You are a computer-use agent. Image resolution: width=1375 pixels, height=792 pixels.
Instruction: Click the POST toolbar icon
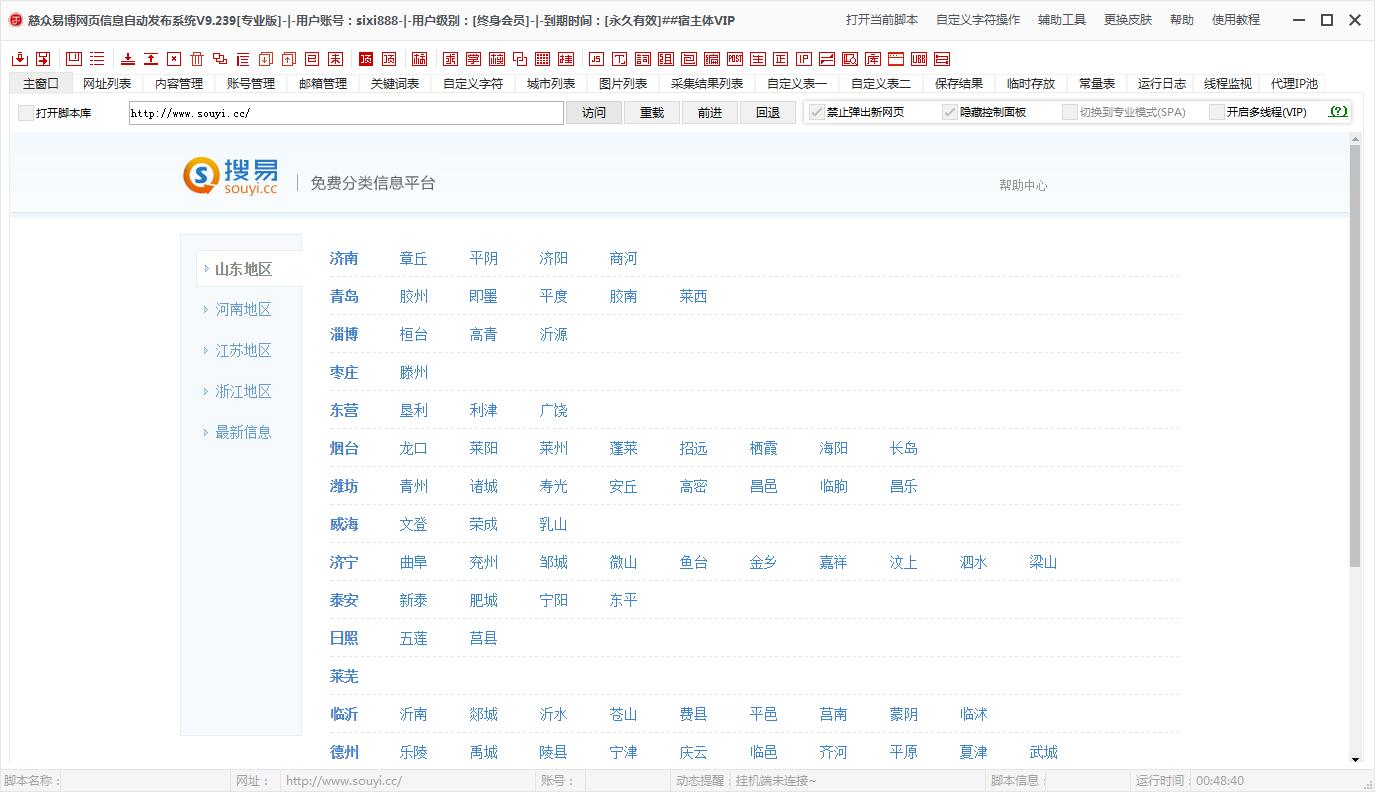tap(735, 59)
